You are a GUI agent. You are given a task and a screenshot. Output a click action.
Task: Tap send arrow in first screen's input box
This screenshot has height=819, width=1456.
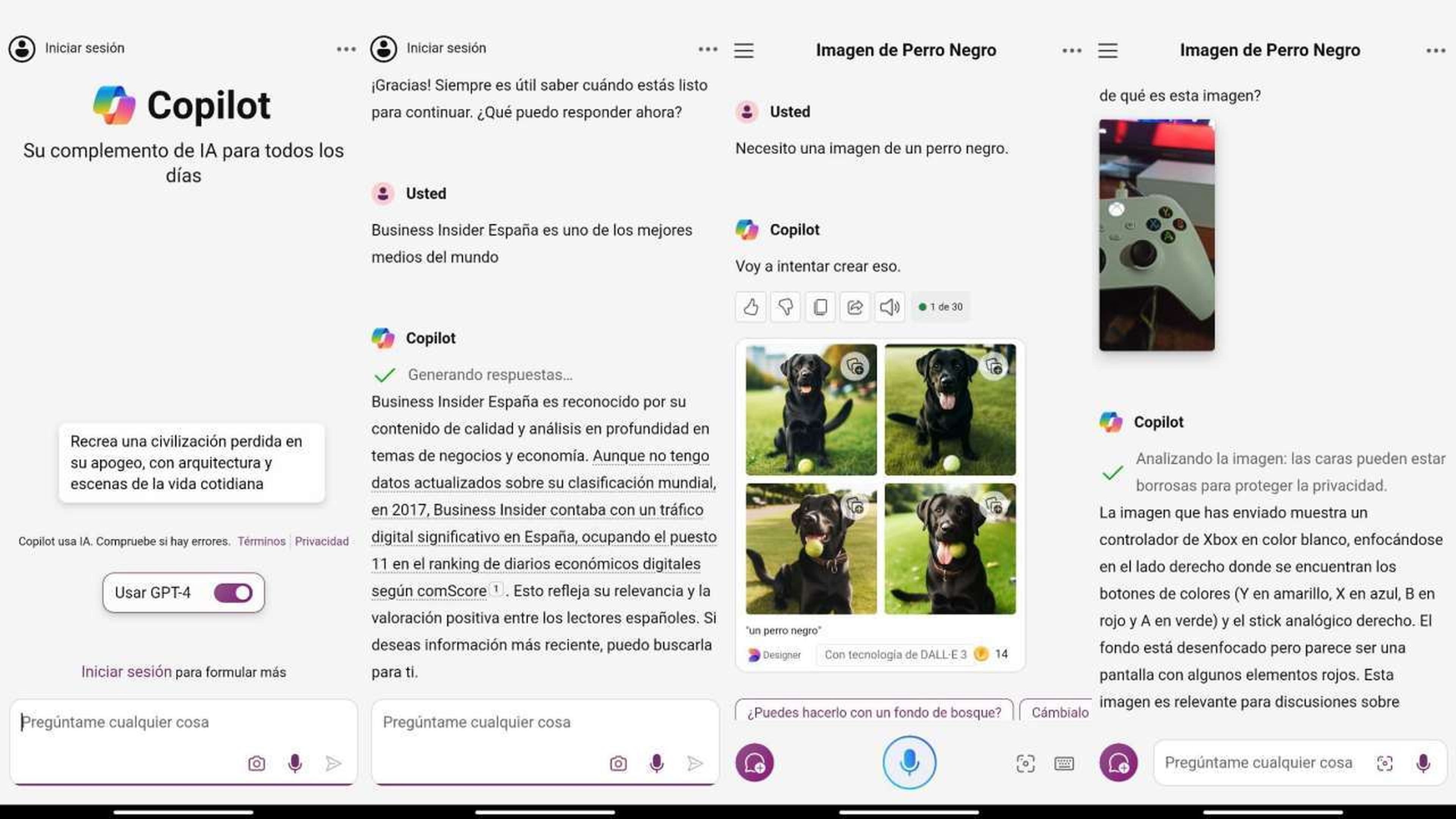coord(334,764)
